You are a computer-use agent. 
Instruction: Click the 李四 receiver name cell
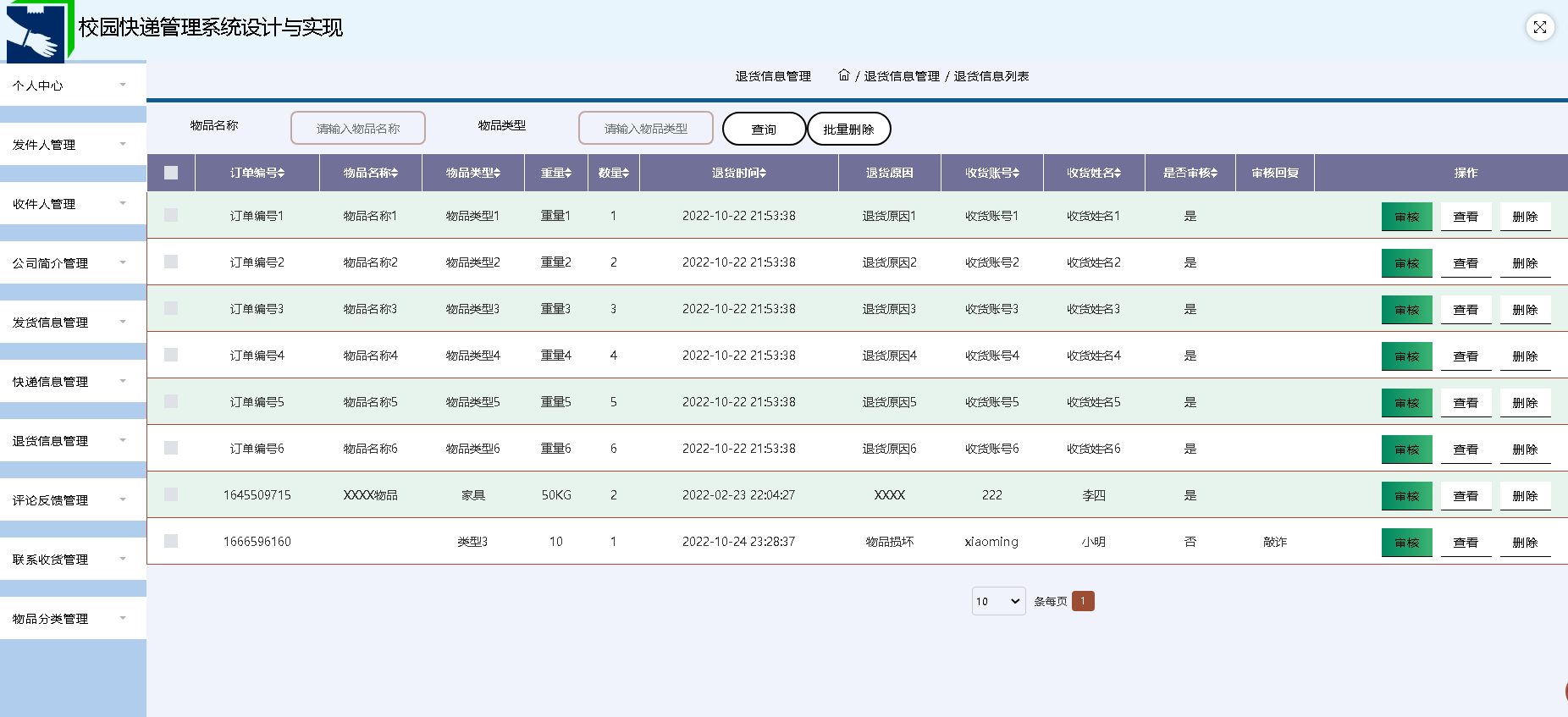1094,495
